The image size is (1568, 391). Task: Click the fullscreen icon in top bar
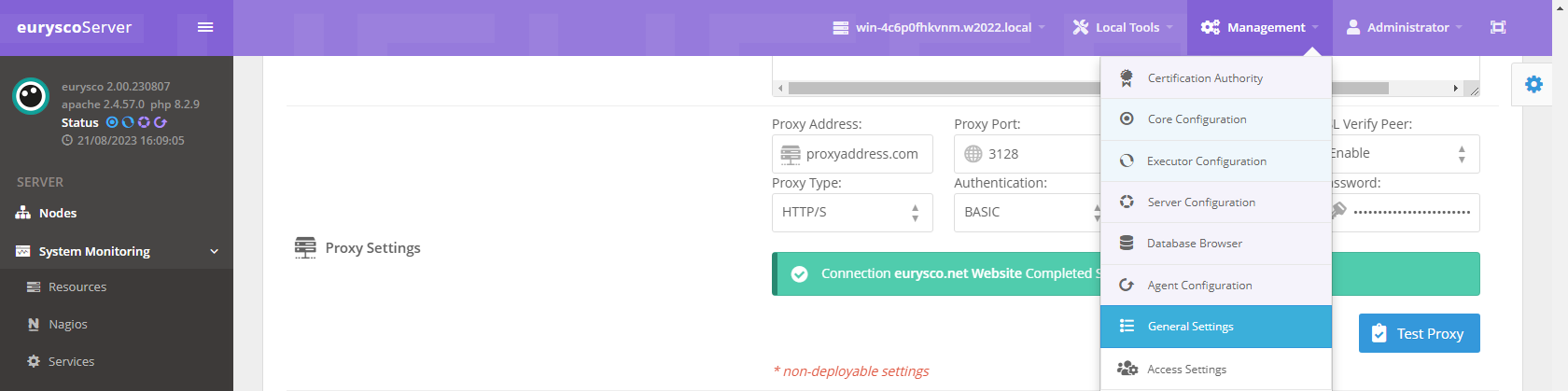coord(1498,27)
